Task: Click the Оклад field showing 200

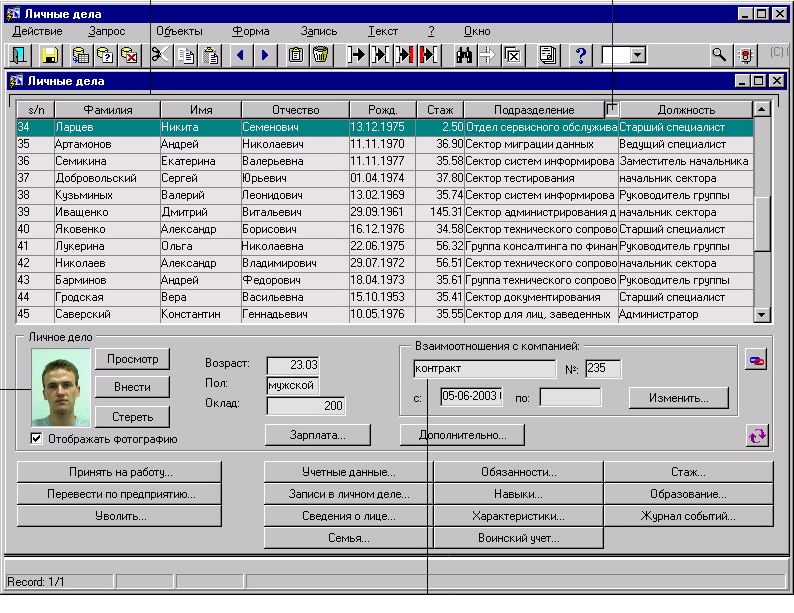Action: (x=306, y=405)
